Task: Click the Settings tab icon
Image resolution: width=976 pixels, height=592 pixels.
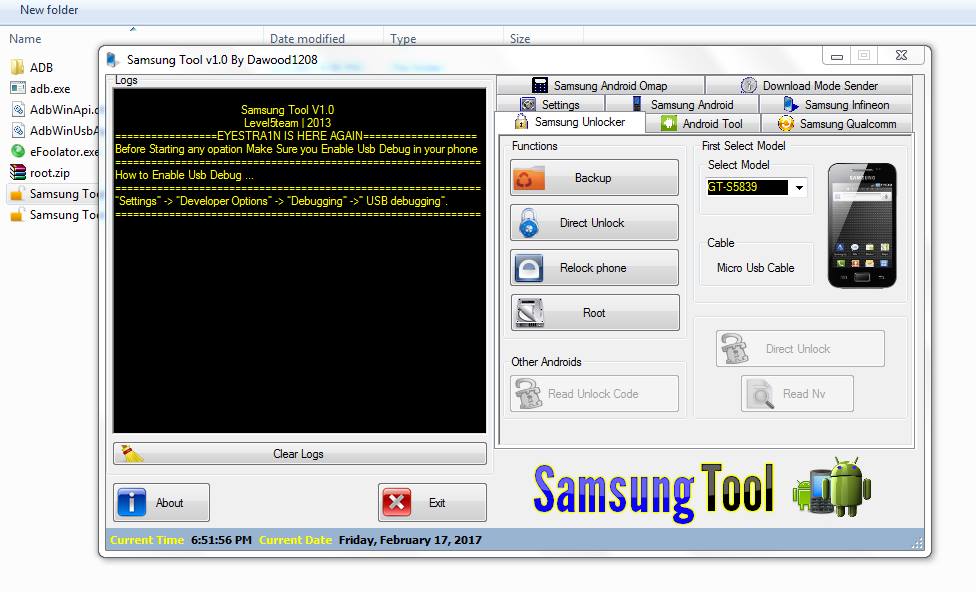Action: [528, 105]
